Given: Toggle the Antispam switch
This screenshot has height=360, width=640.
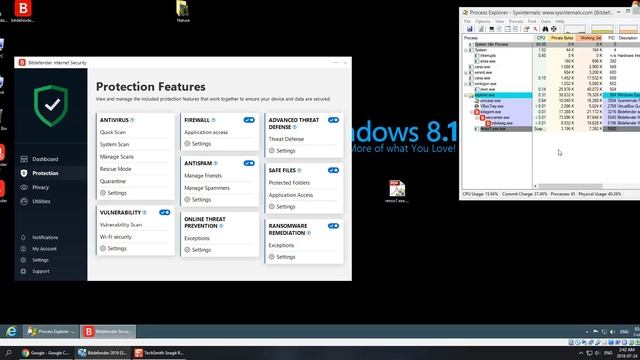Looking at the screenshot, I should (249, 163).
